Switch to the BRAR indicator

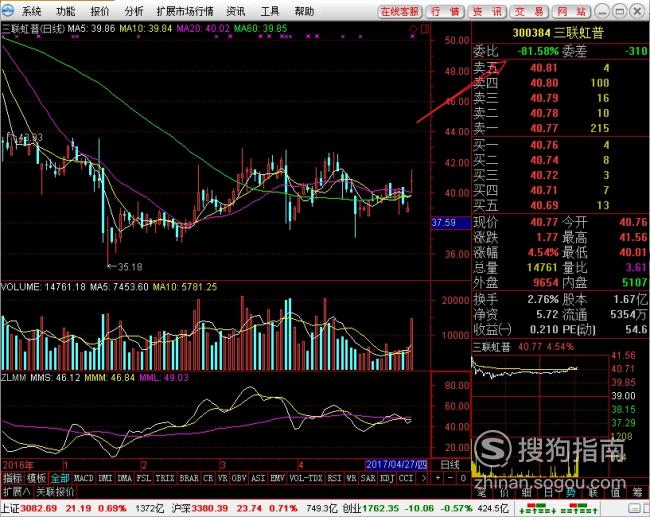(x=189, y=478)
